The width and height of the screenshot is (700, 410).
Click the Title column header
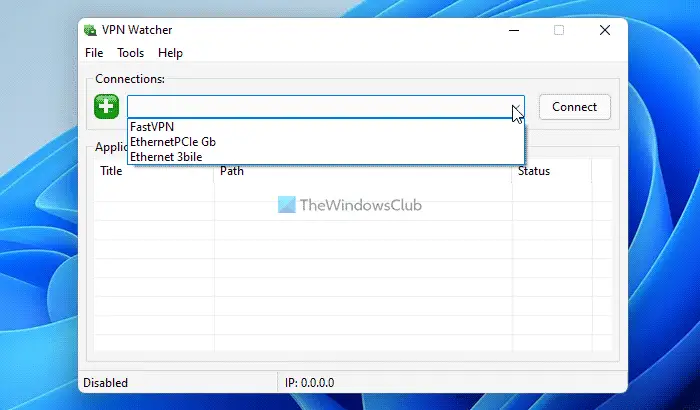[x=154, y=171]
